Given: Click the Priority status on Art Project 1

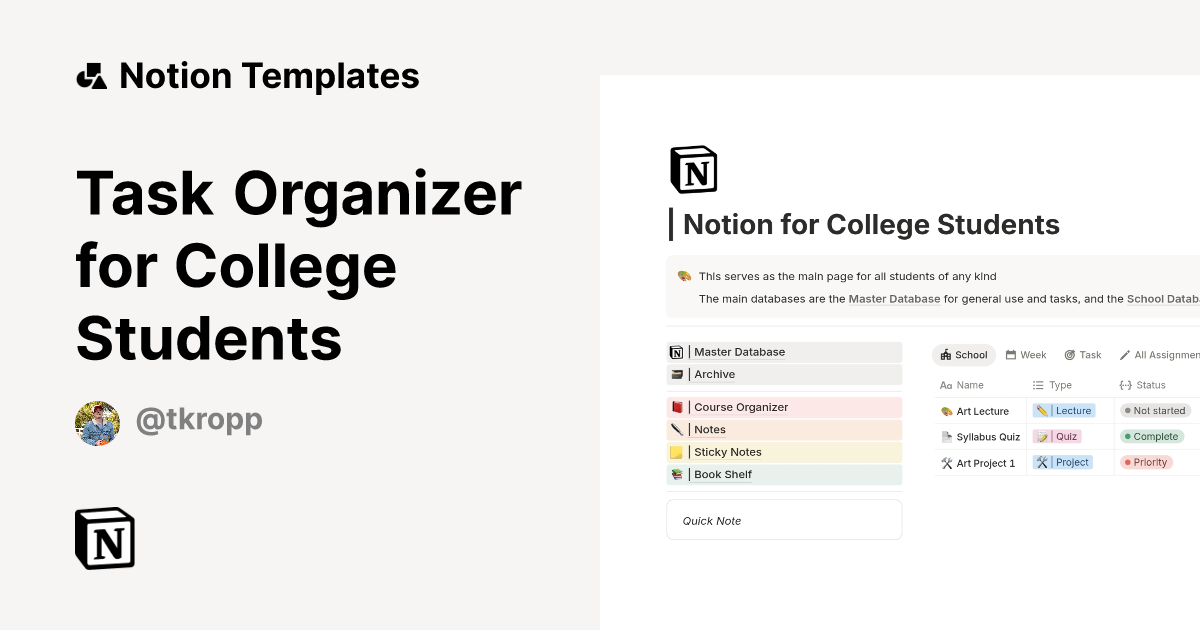Looking at the screenshot, I should click(x=1146, y=462).
